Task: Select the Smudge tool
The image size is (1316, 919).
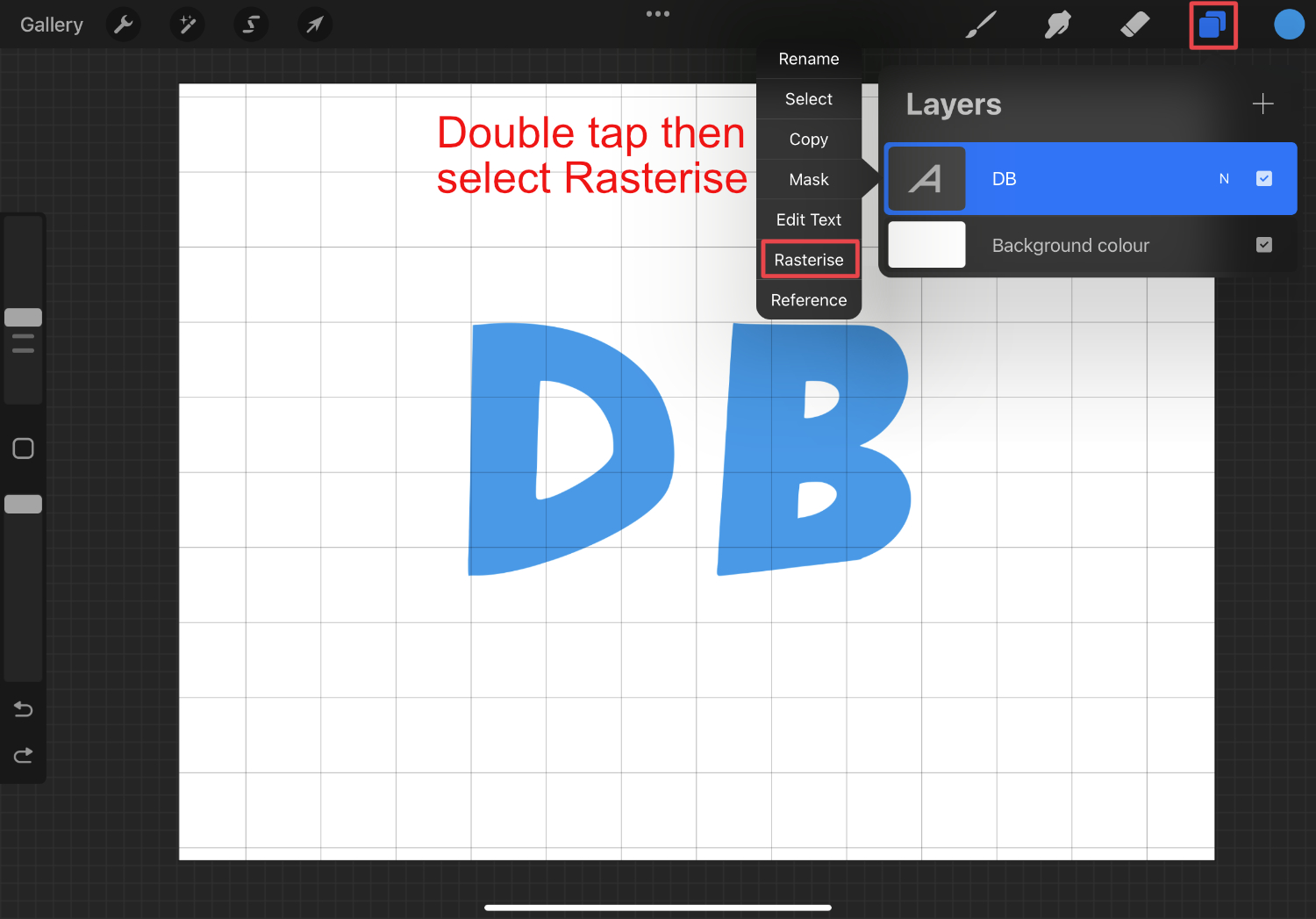Action: coord(1057,24)
